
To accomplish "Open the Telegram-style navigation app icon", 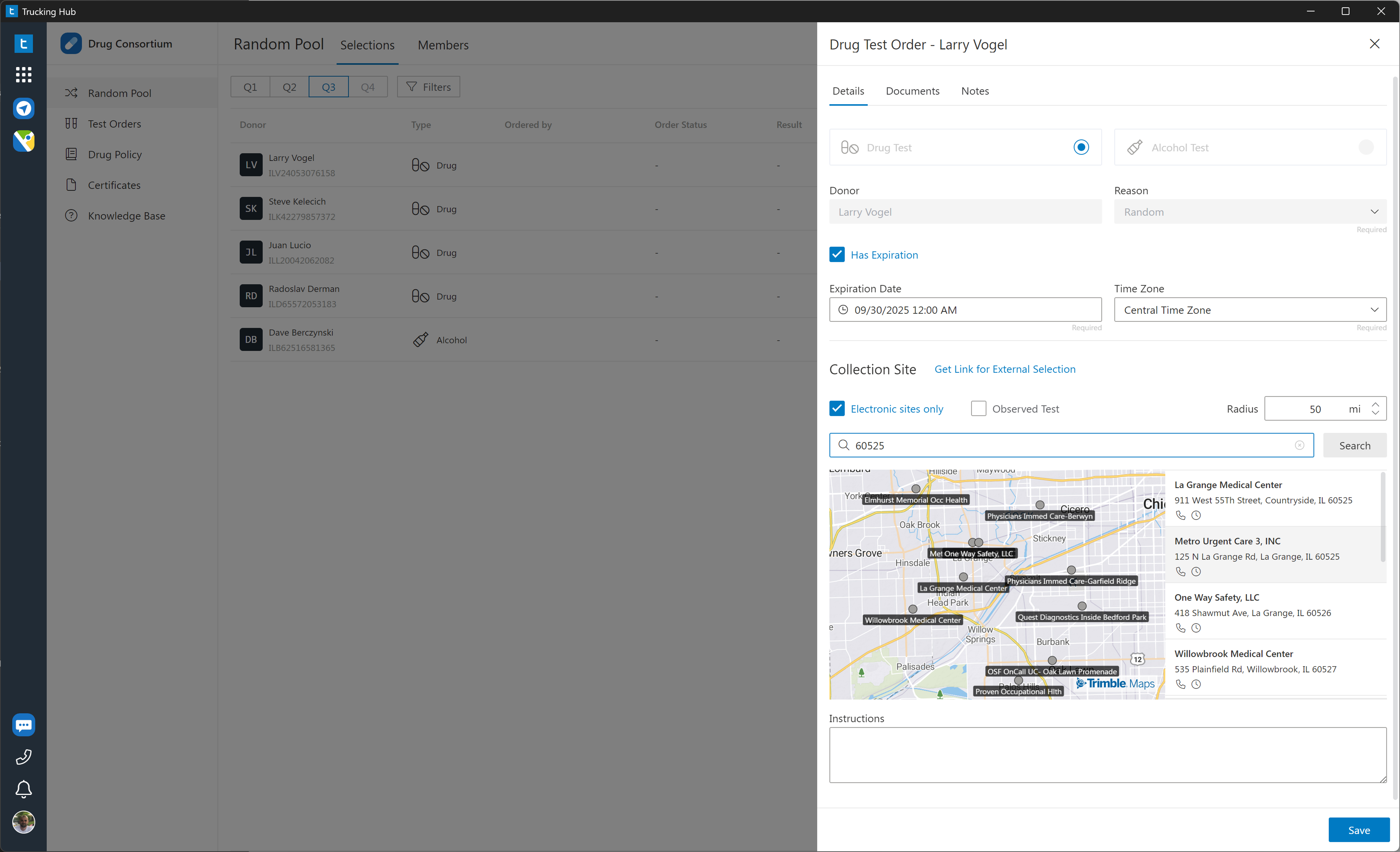I will [23, 108].
